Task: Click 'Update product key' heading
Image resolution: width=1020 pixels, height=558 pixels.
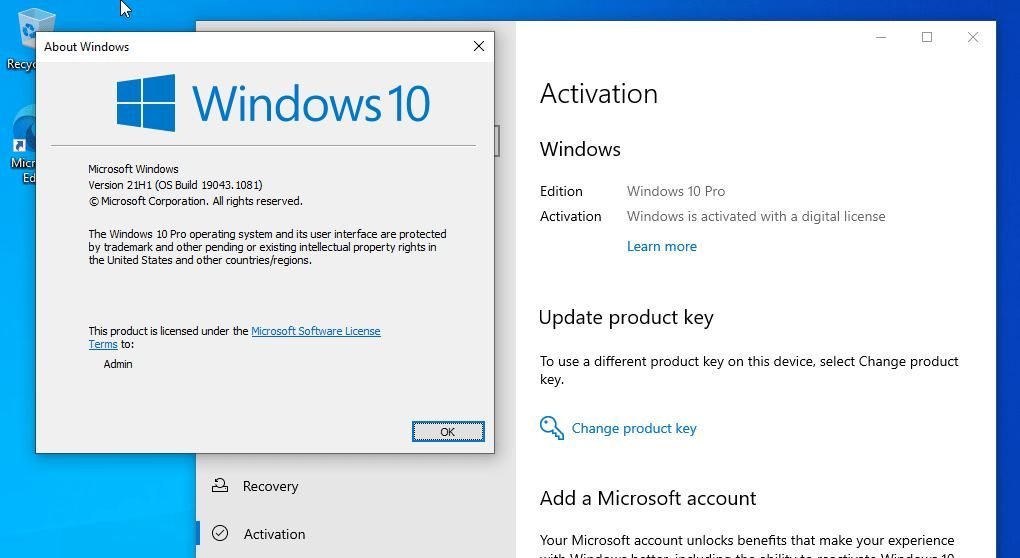Action: [626, 317]
